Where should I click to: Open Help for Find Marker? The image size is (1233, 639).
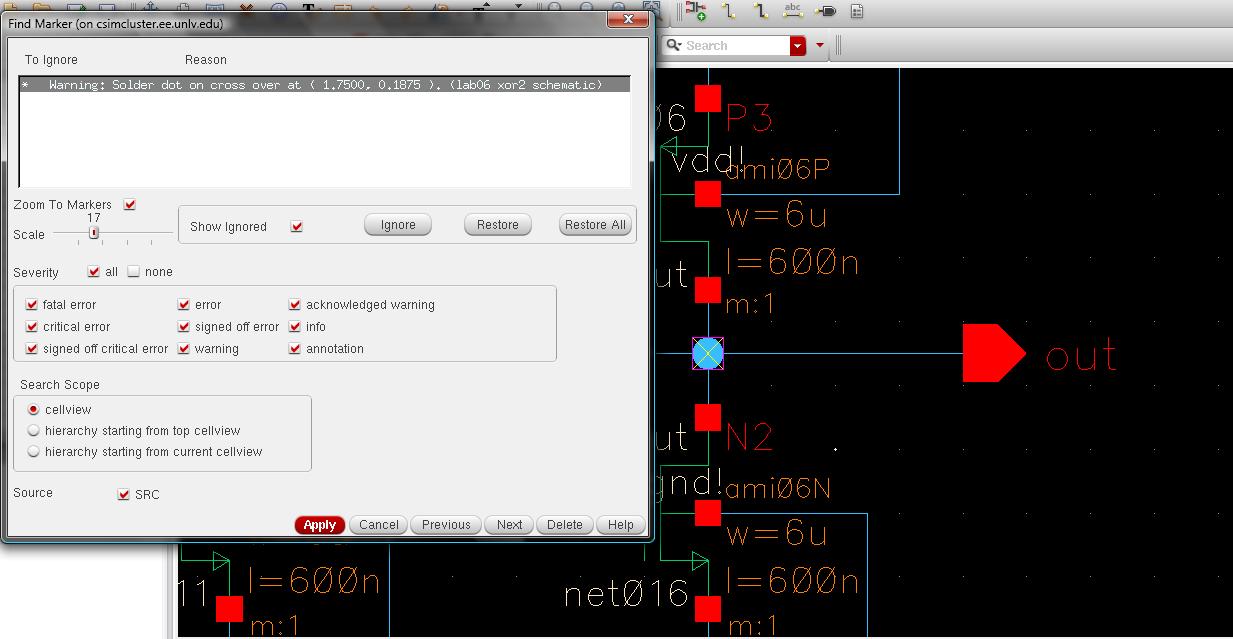pyautogui.click(x=621, y=525)
